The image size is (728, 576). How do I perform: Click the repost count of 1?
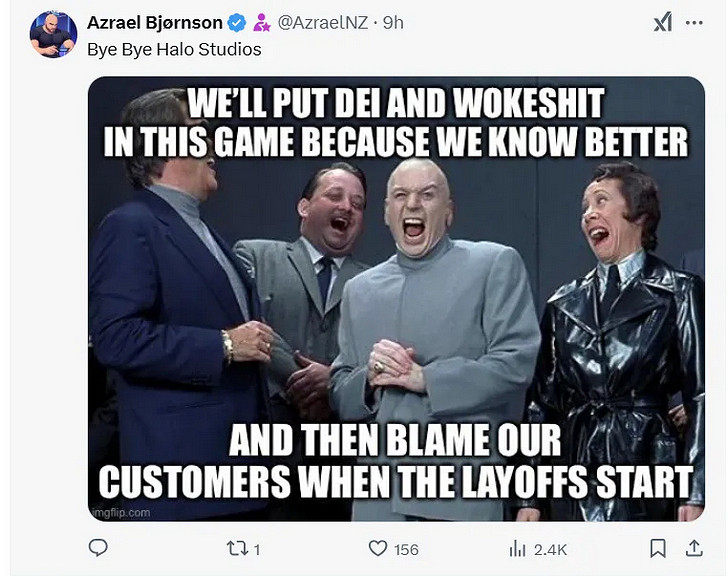(257, 550)
